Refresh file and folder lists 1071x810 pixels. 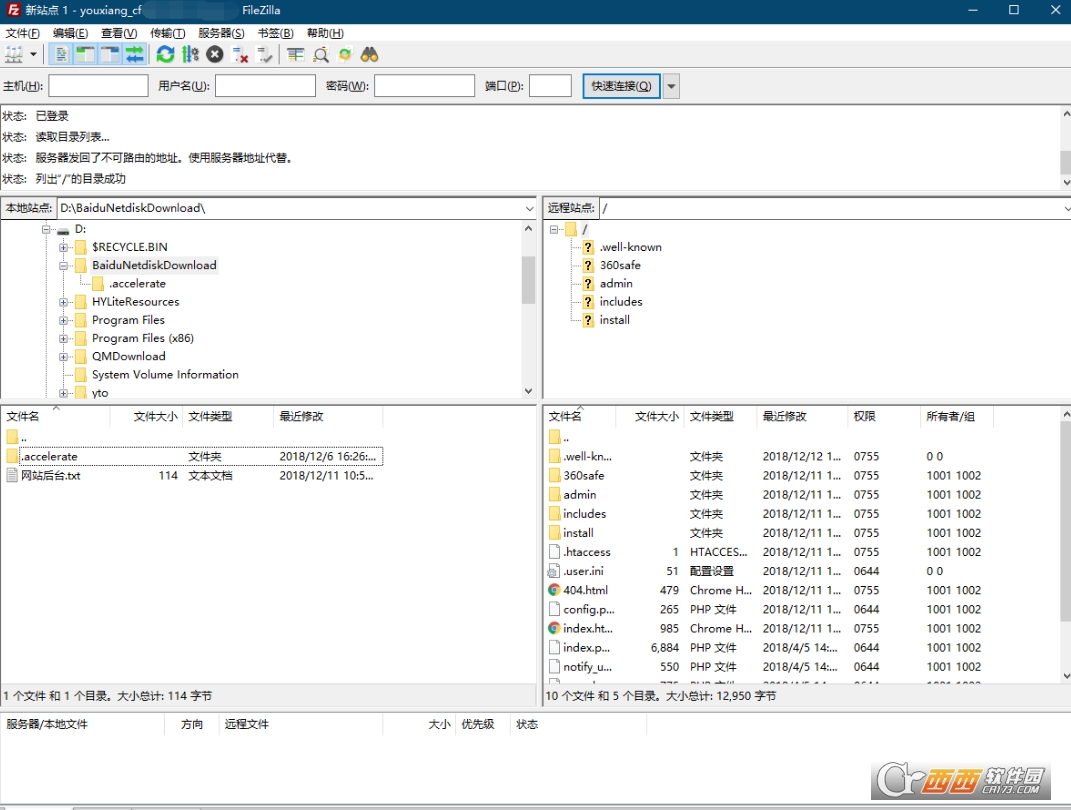pyautogui.click(x=165, y=55)
